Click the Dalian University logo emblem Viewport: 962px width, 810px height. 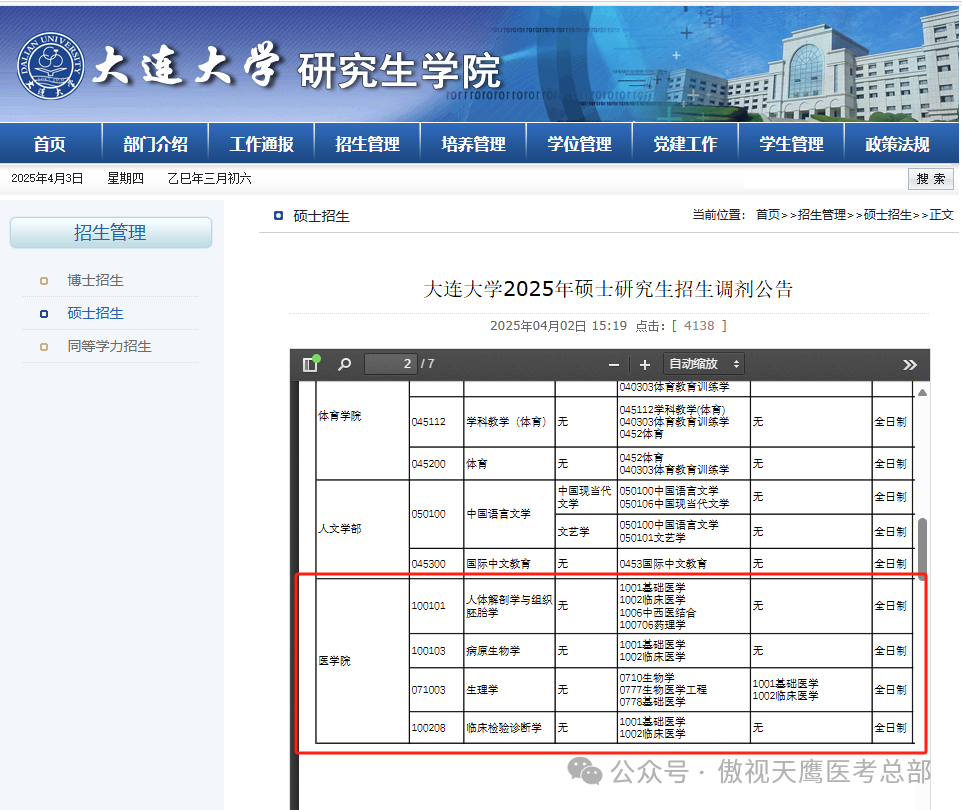pos(51,66)
